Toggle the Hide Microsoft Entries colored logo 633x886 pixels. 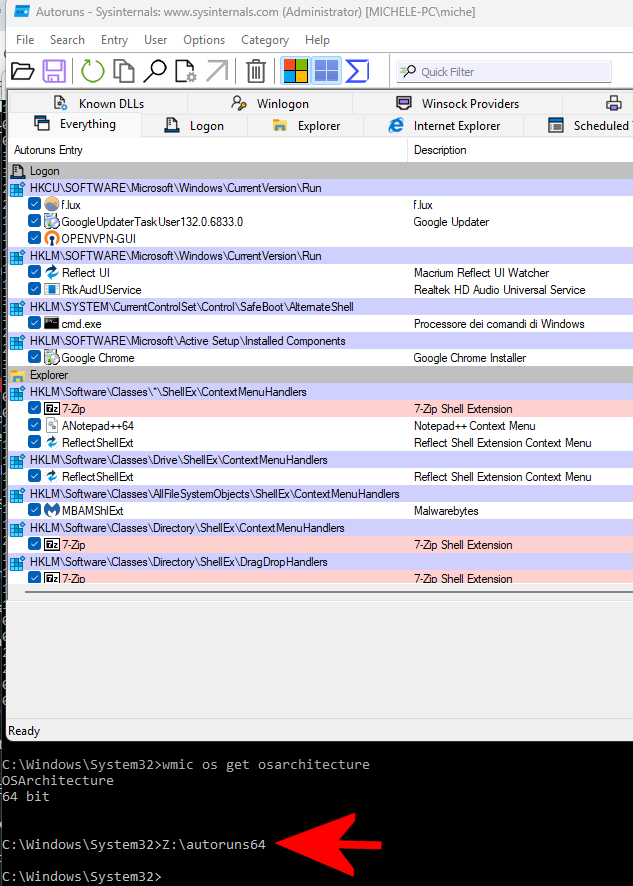tap(296, 71)
